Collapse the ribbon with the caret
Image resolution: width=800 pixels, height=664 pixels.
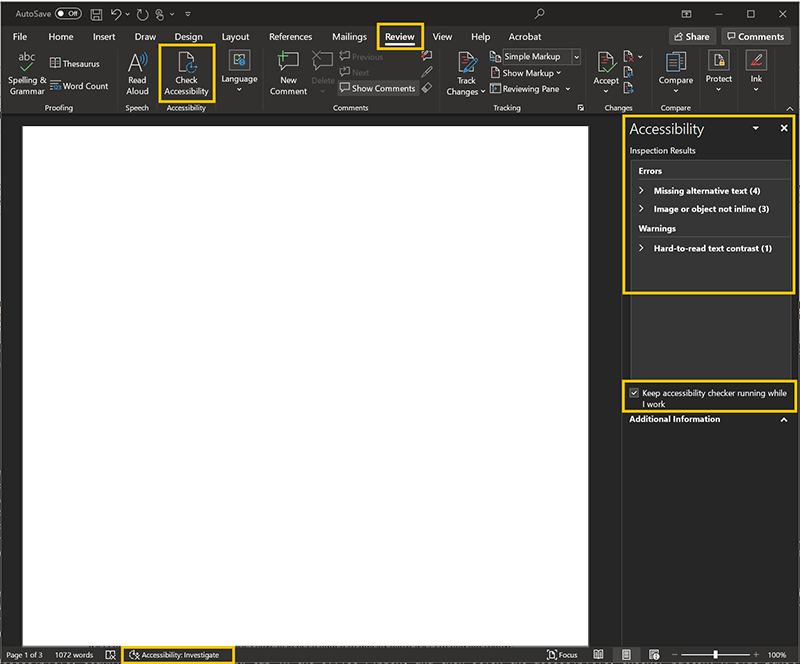click(789, 108)
